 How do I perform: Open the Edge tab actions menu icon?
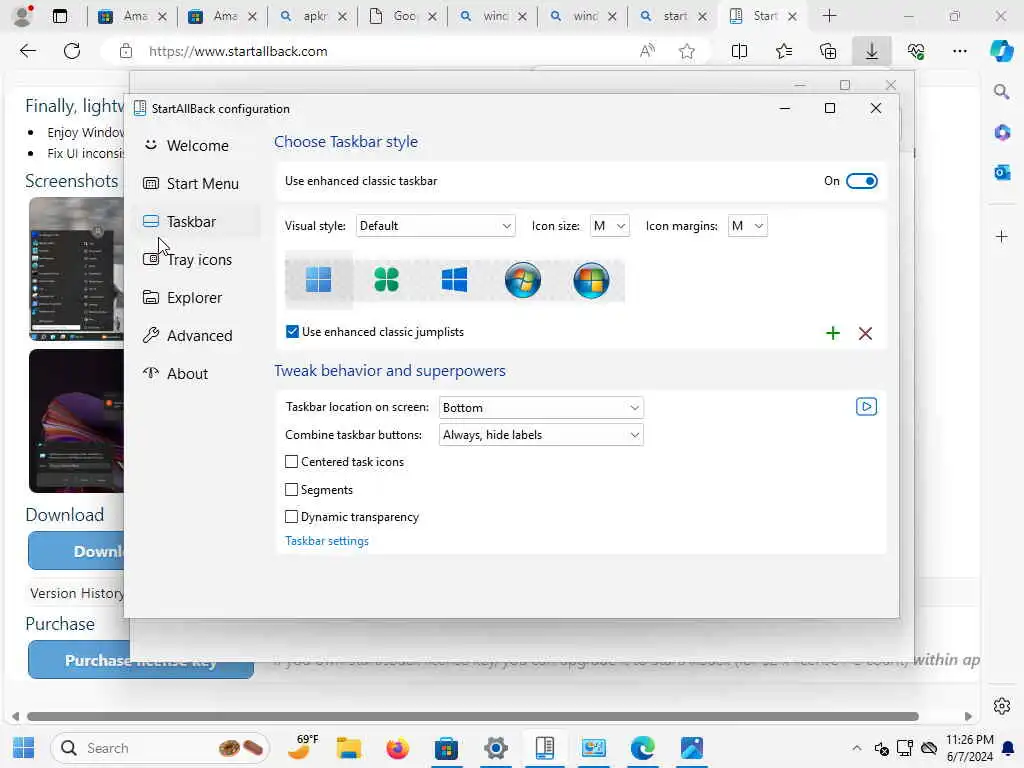point(59,16)
